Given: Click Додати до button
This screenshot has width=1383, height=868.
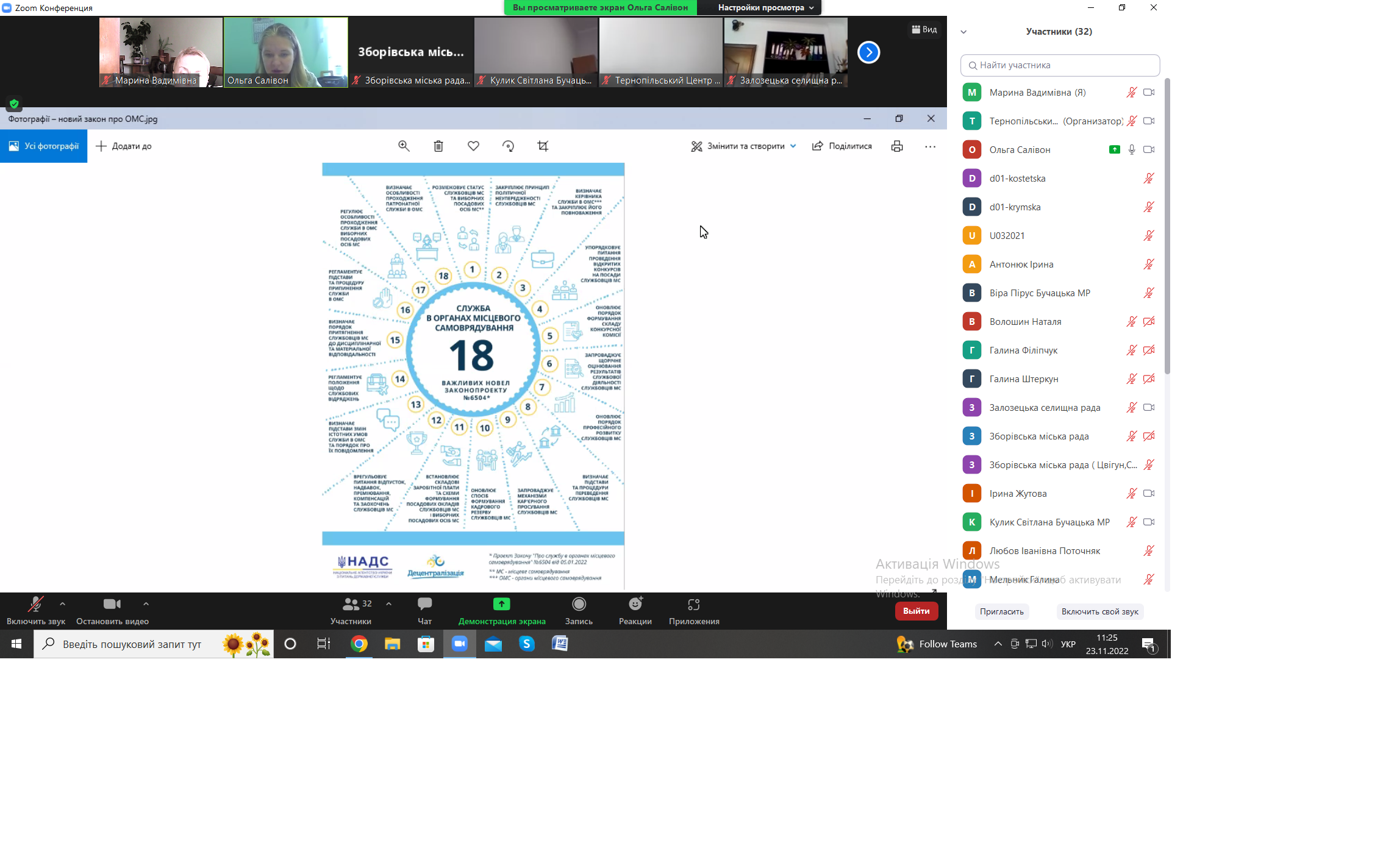Looking at the screenshot, I should point(124,146).
